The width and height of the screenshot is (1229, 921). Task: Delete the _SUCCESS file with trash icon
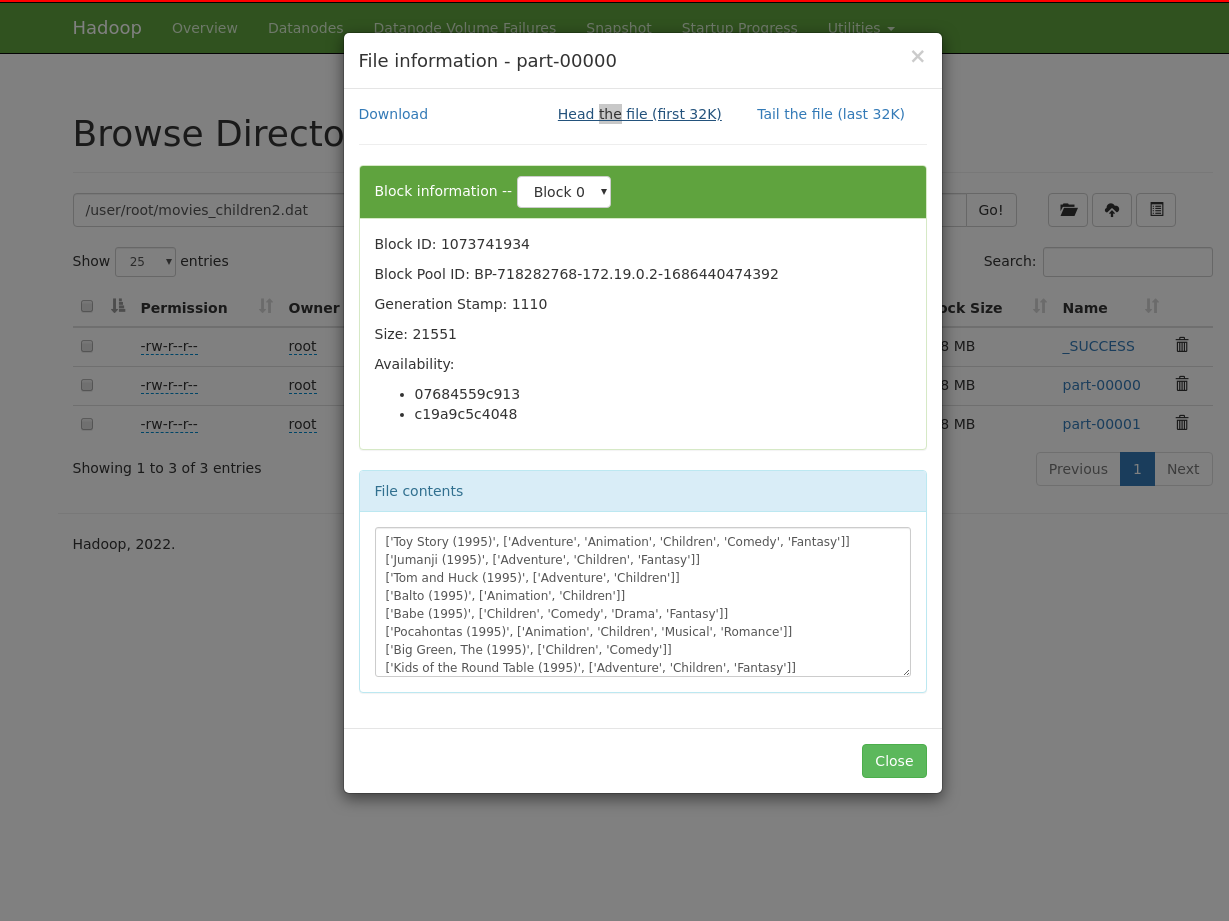[x=1182, y=345]
